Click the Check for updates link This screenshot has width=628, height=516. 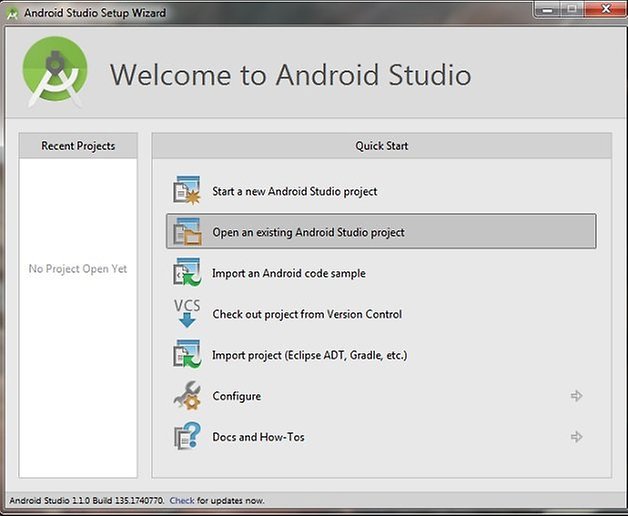point(182,500)
